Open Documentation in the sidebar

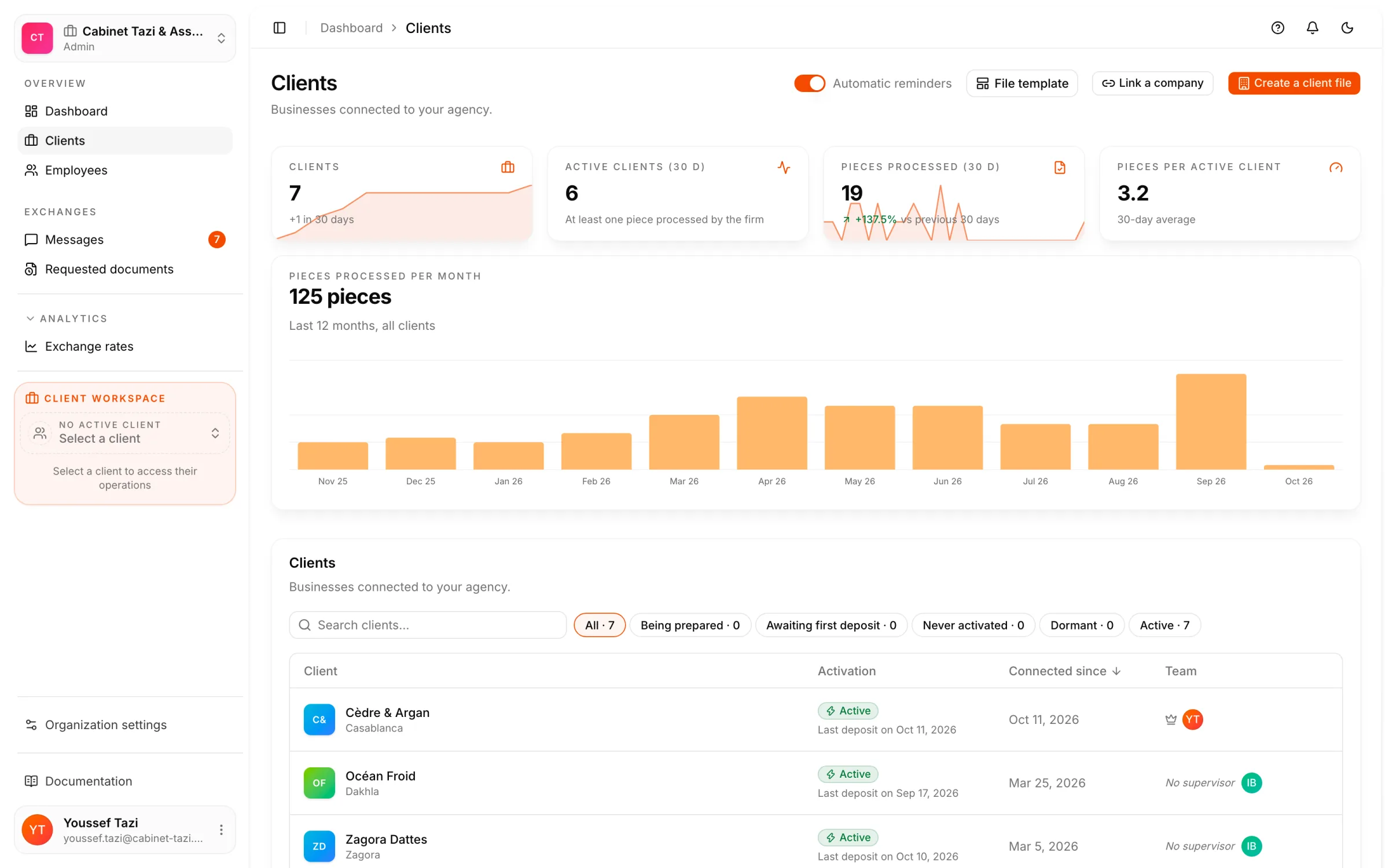[125, 781]
